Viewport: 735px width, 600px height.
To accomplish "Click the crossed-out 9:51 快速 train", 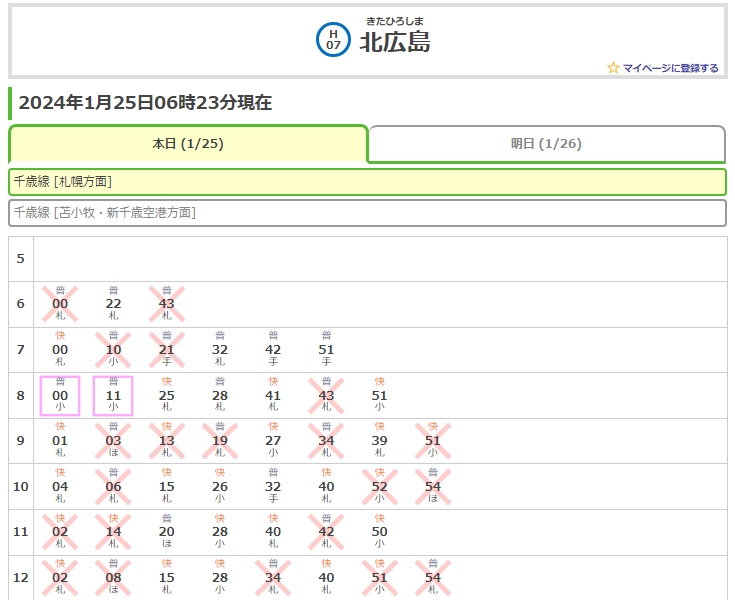I will pyautogui.click(x=433, y=440).
